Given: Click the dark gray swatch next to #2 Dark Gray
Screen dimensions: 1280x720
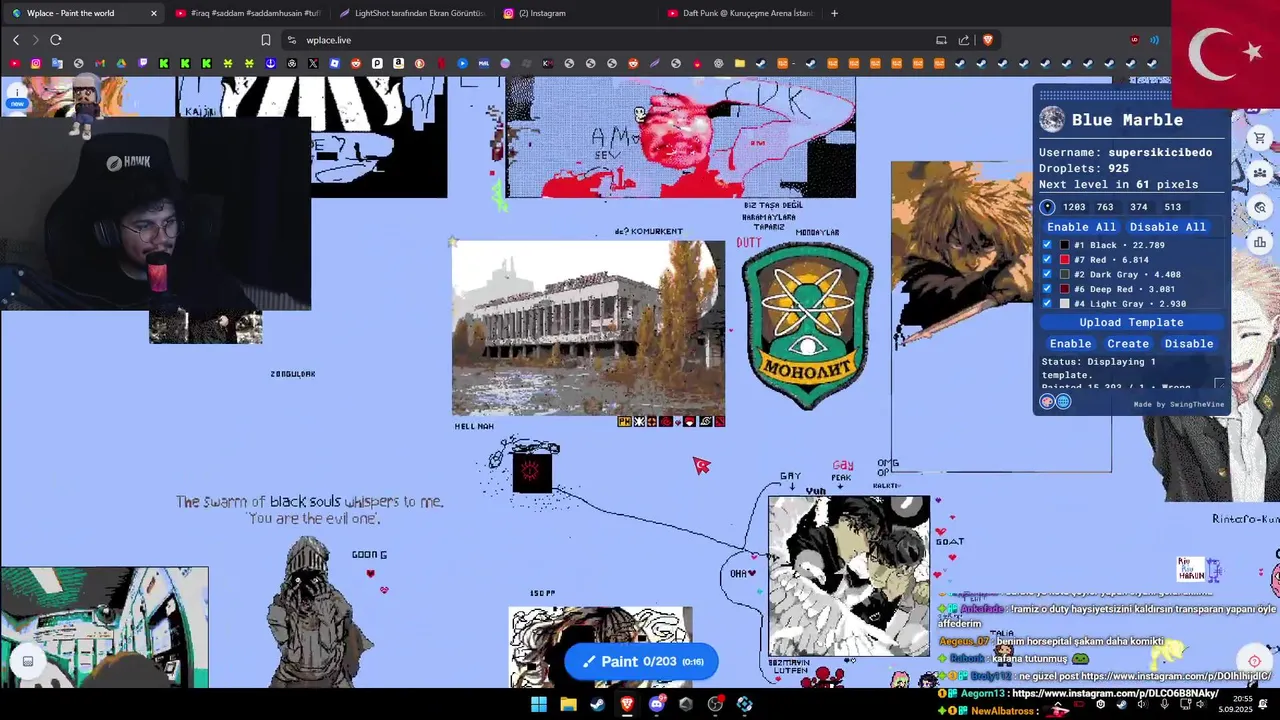Looking at the screenshot, I should coord(1065,274).
